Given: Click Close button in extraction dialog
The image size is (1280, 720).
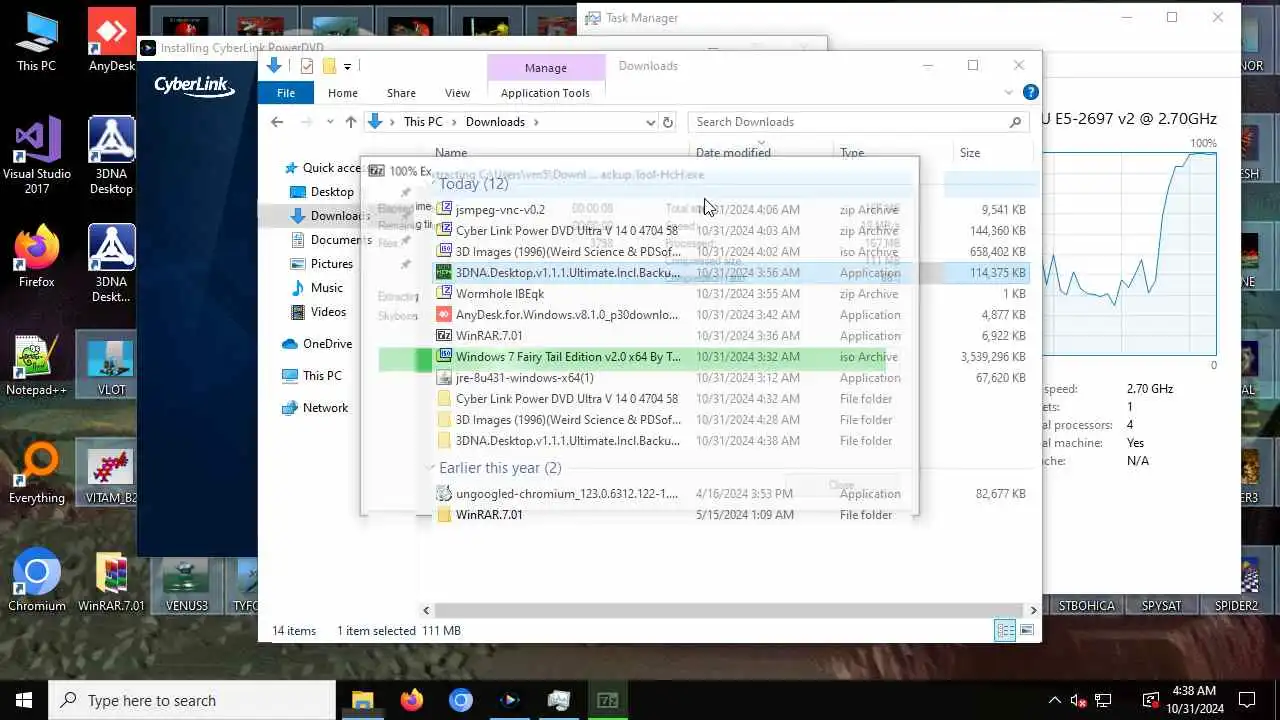Looking at the screenshot, I should pyautogui.click(x=842, y=485).
